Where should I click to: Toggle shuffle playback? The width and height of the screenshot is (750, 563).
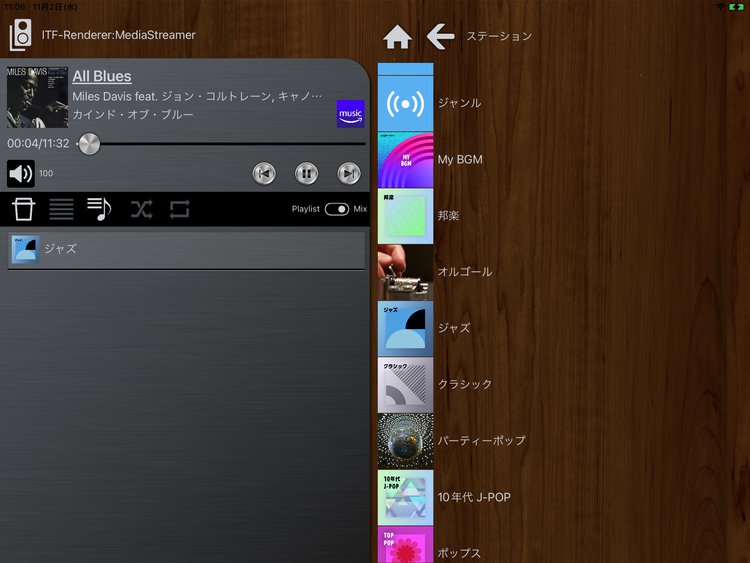coord(141,209)
